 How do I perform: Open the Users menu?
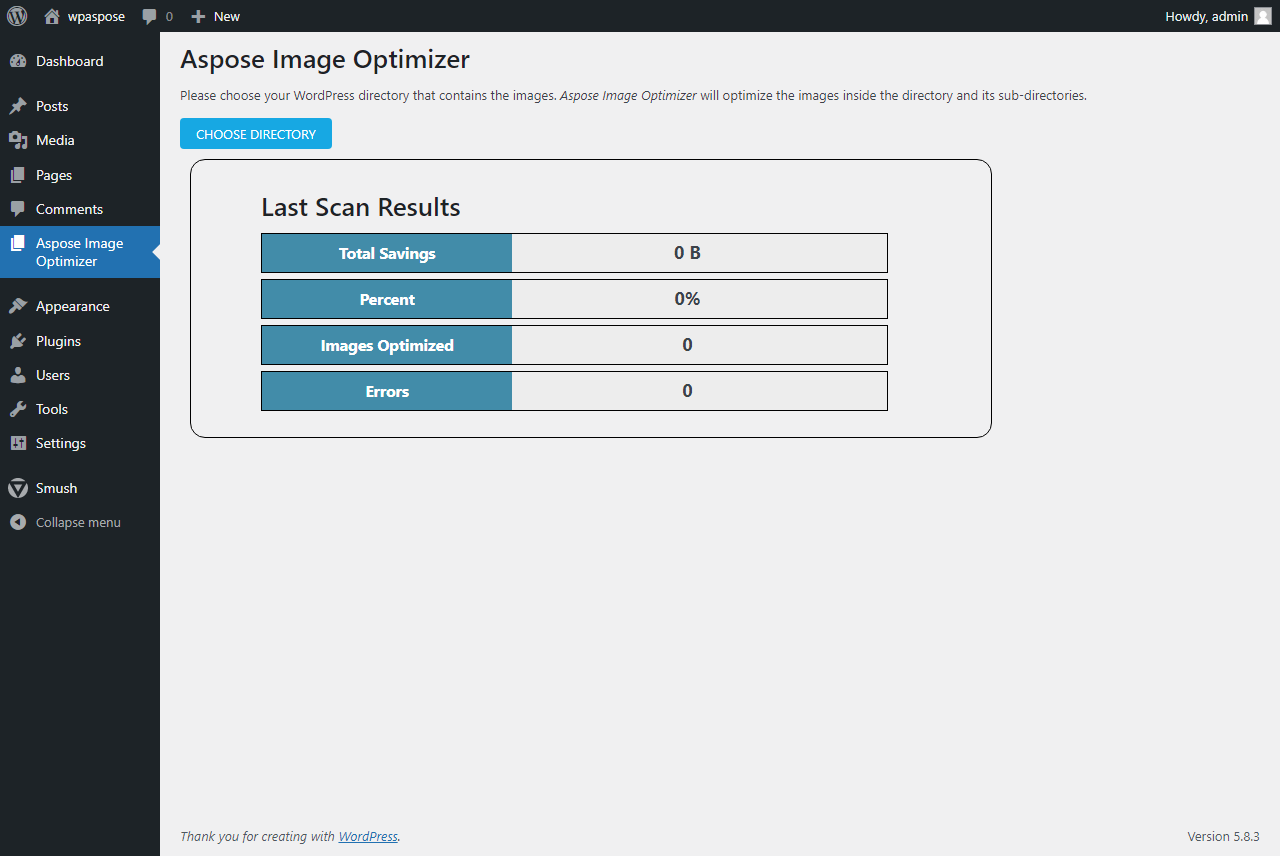pos(80,375)
